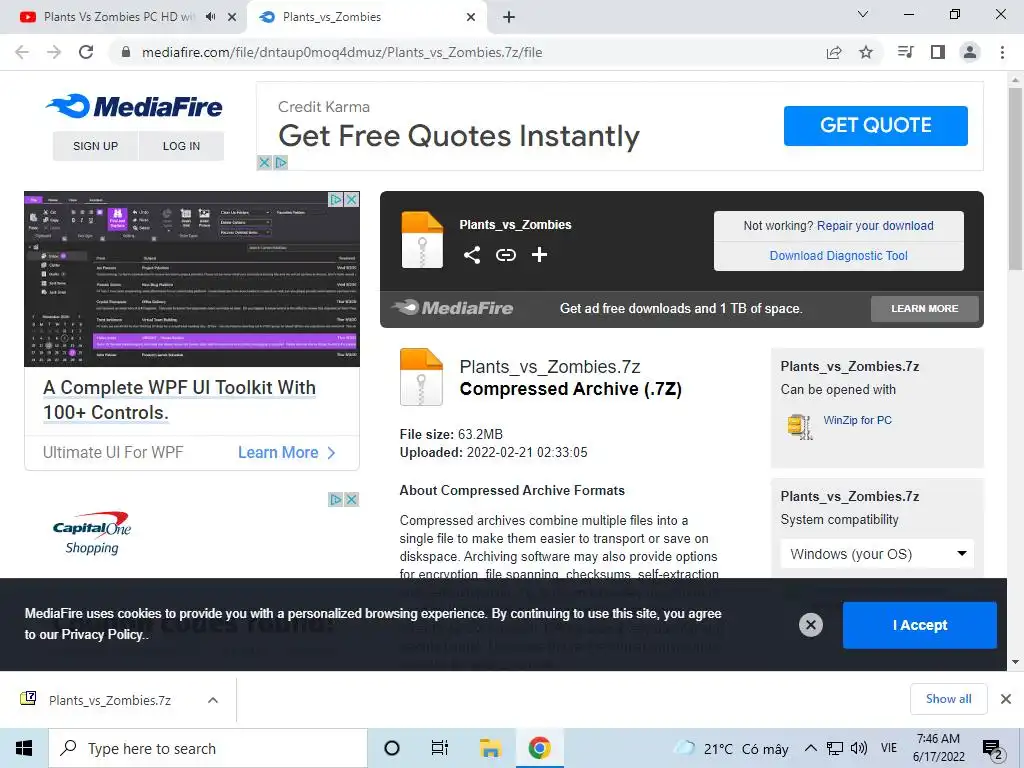View site security lock icon
This screenshot has height=768, width=1024.
click(x=126, y=52)
